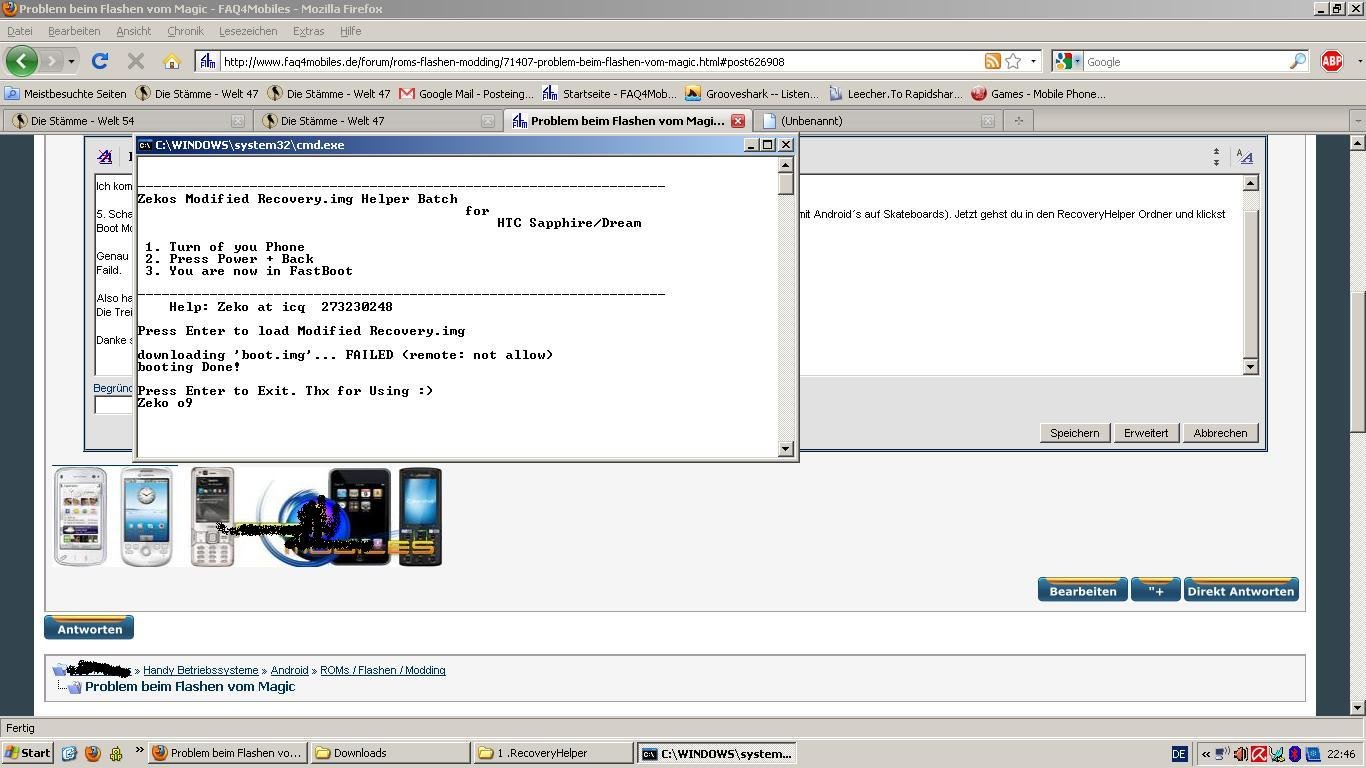
Task: Click Firefox icon in quick launch
Action: point(93,753)
